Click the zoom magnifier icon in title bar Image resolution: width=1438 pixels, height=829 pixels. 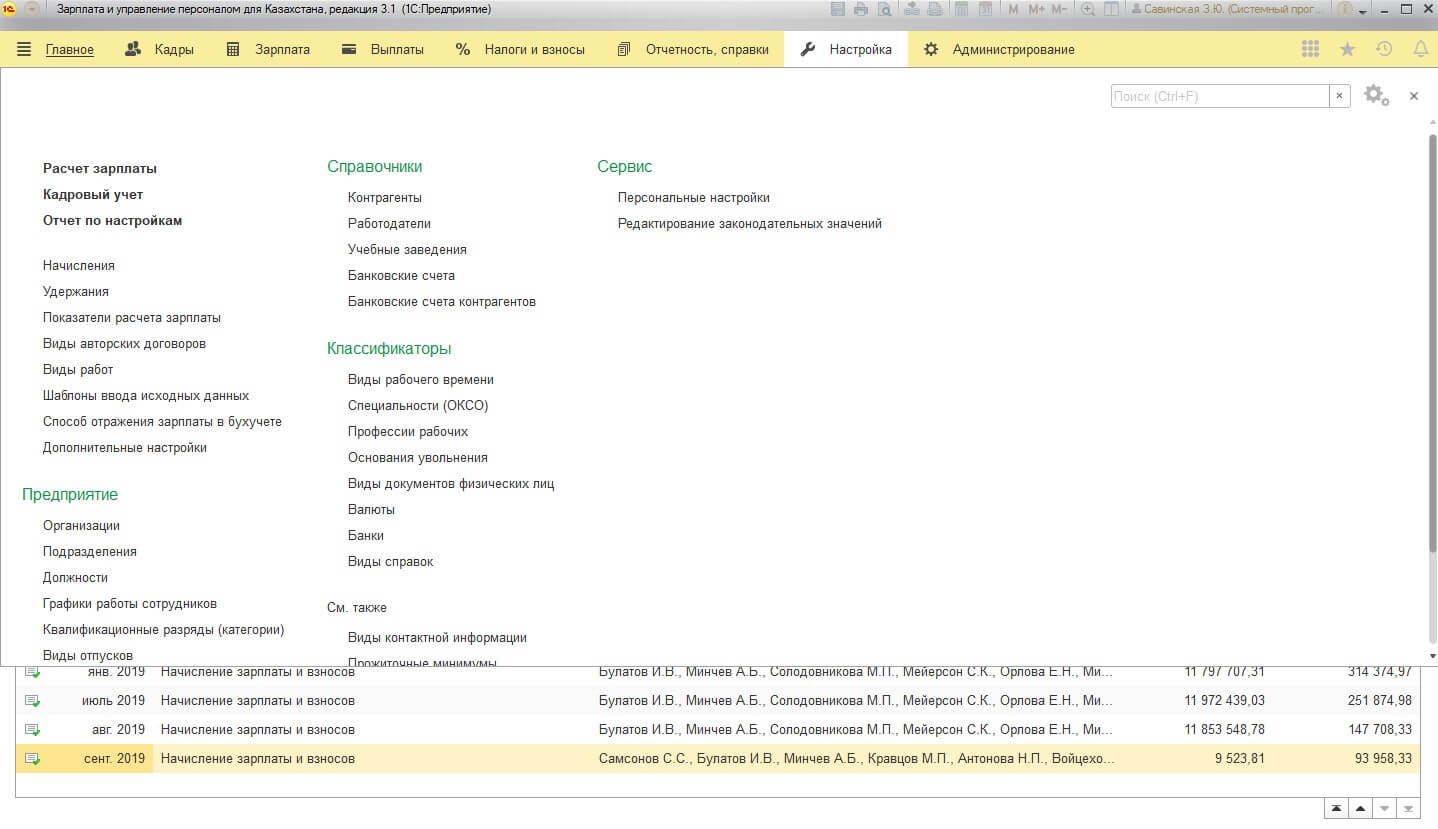click(1087, 9)
